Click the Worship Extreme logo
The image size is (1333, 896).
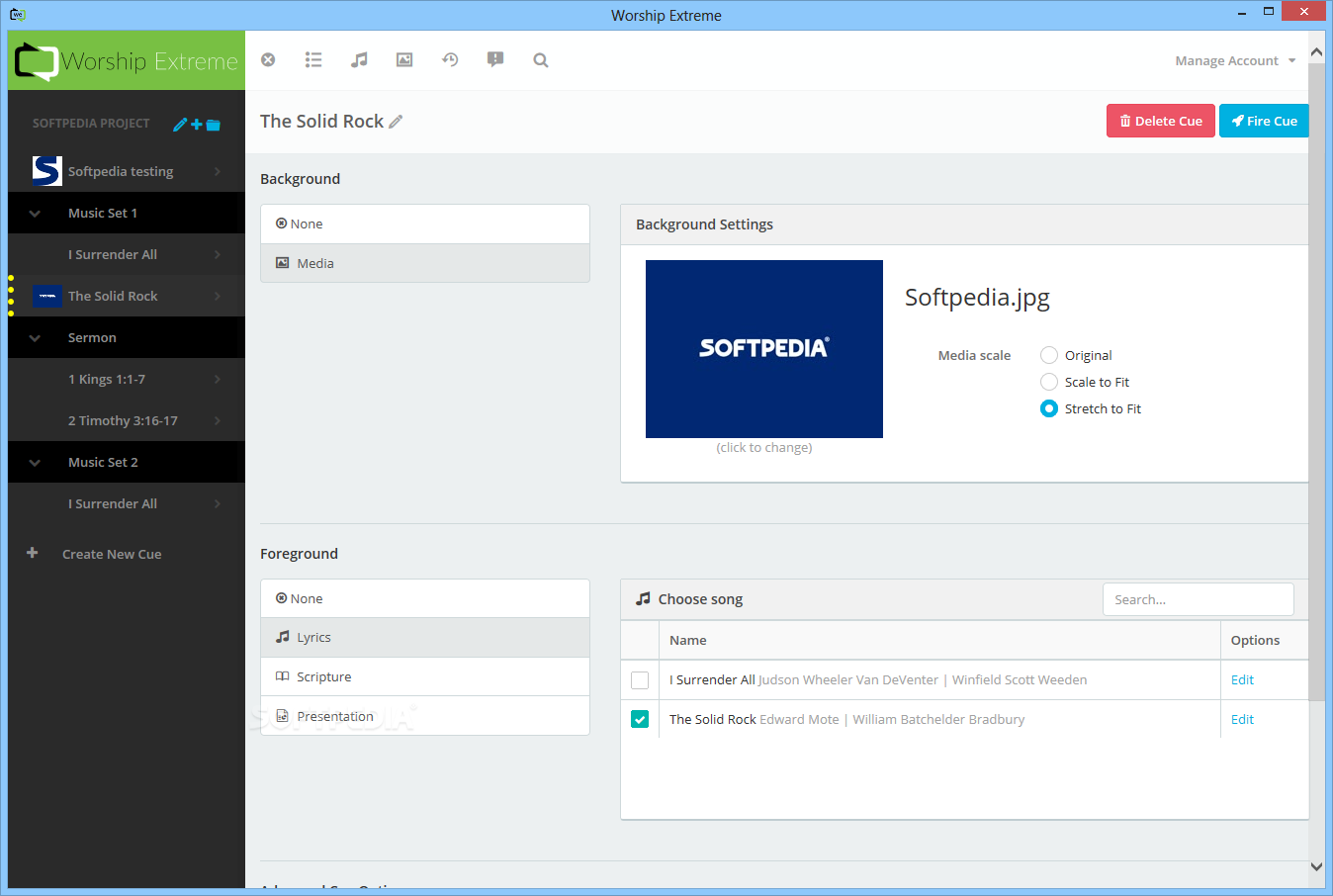click(127, 60)
